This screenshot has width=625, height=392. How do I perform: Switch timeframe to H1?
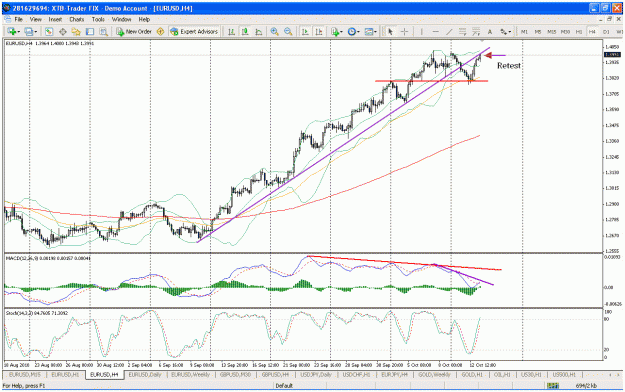click(x=579, y=32)
